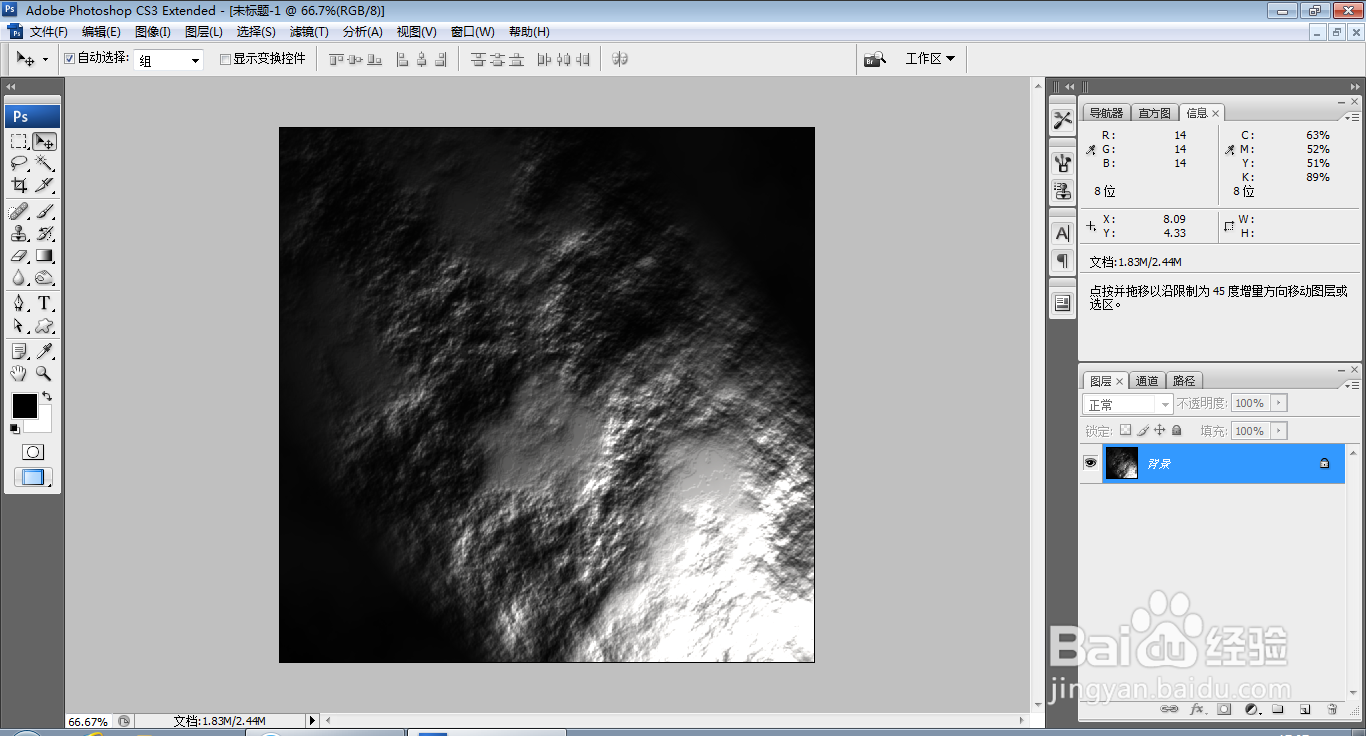This screenshot has height=736, width=1366.
Task: Open the Tool Presets dock icon
Action: 1062,120
